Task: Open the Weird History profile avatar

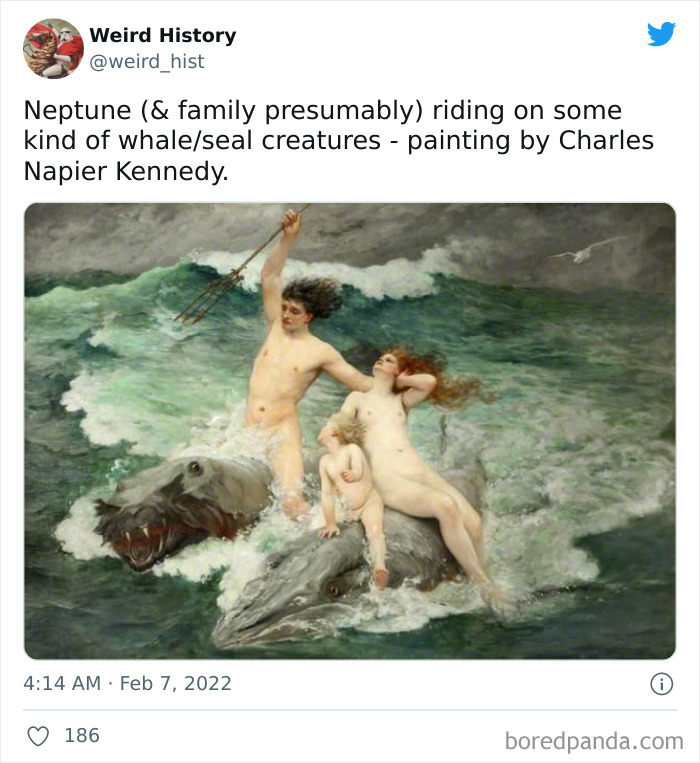Action: point(53,48)
